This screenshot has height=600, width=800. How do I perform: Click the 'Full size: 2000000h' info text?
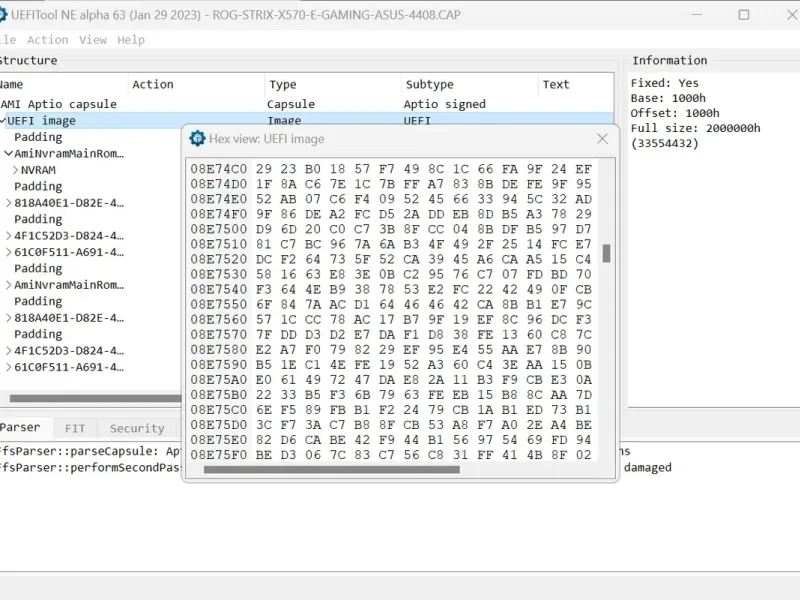695,128
